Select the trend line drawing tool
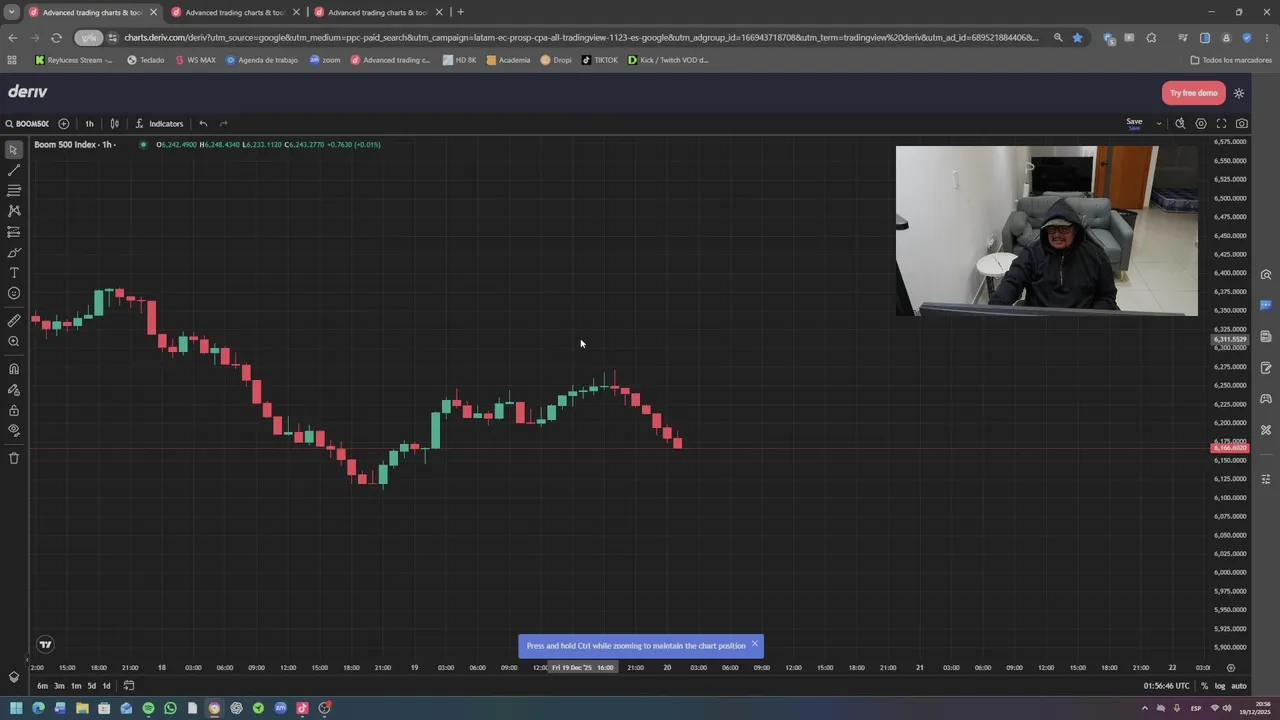Image resolution: width=1280 pixels, height=720 pixels. [14, 170]
